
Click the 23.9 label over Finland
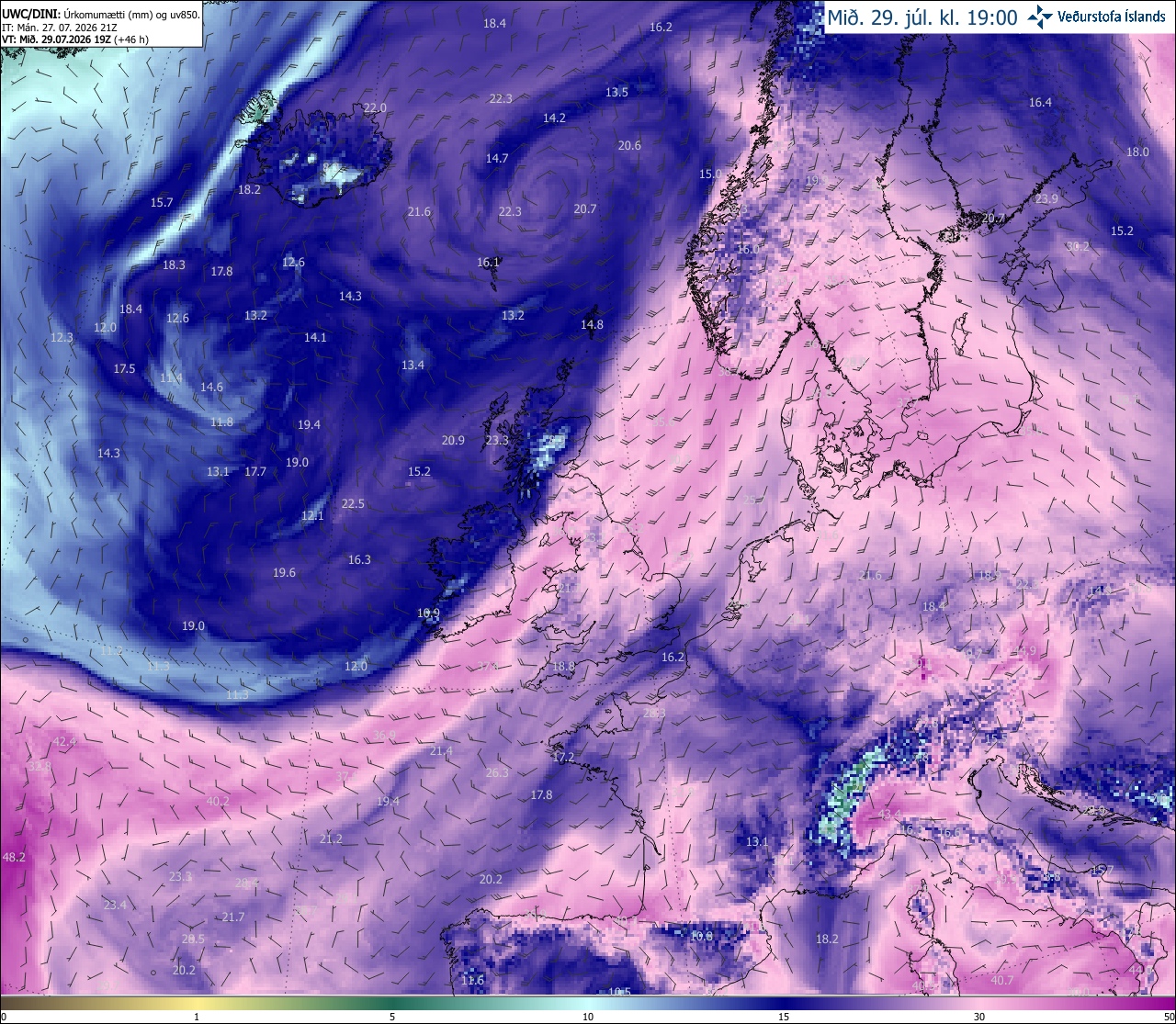[1046, 198]
